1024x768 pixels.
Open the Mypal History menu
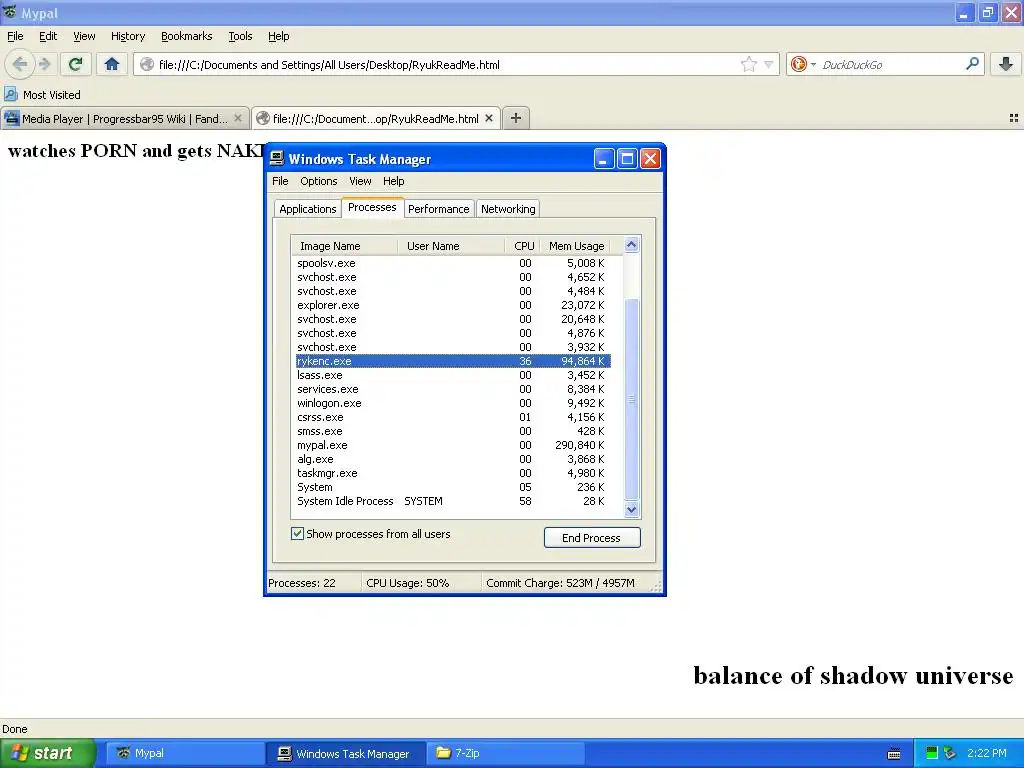point(128,36)
